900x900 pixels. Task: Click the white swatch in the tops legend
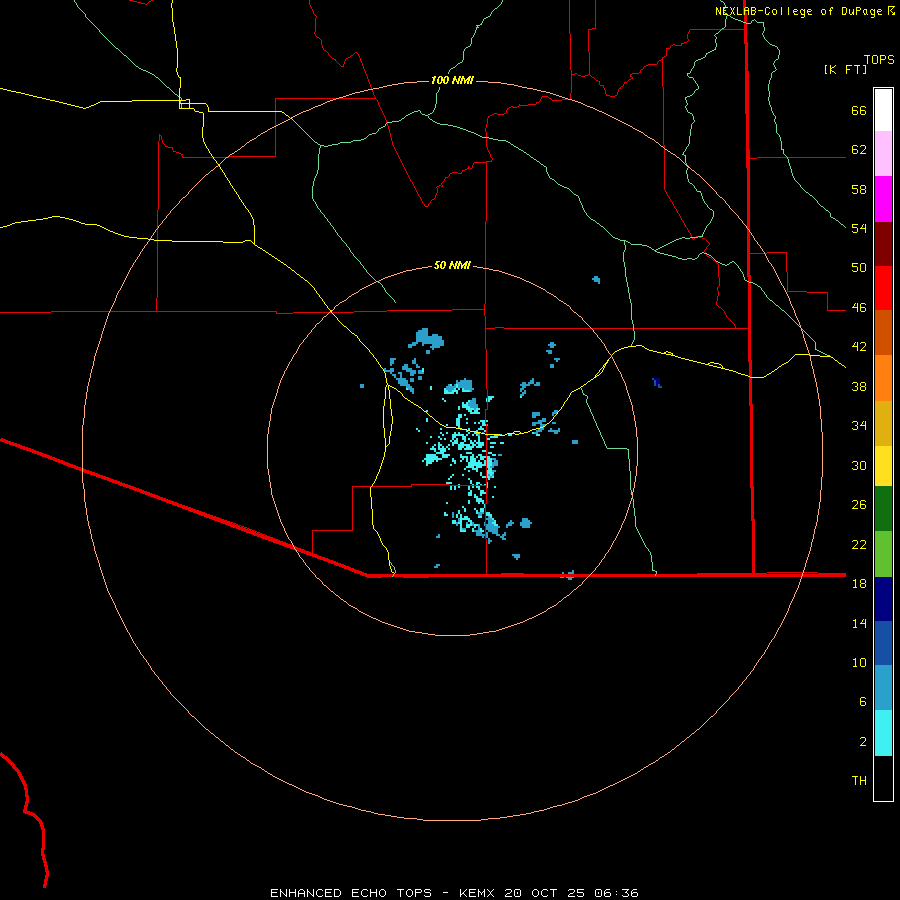tap(883, 110)
